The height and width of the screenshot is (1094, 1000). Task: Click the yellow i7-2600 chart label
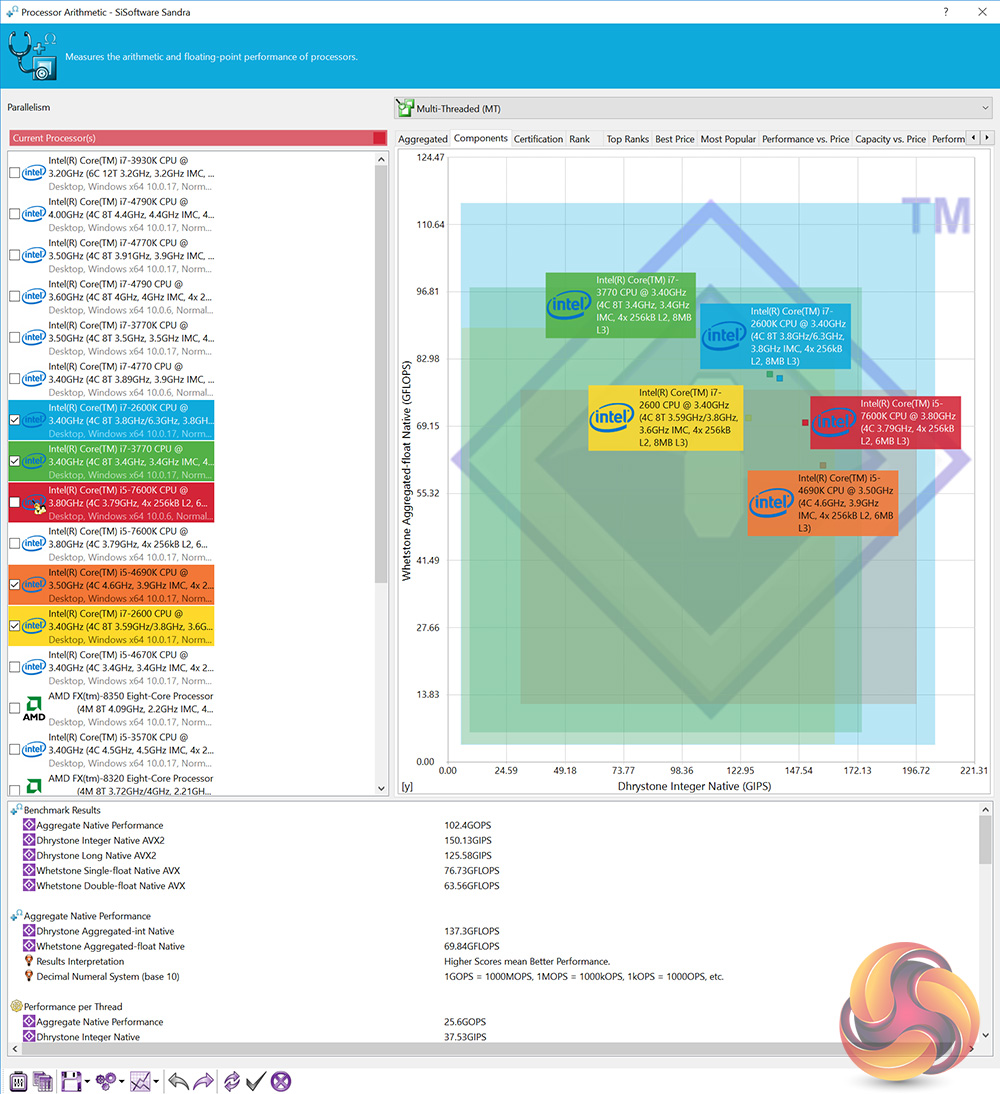coord(666,417)
